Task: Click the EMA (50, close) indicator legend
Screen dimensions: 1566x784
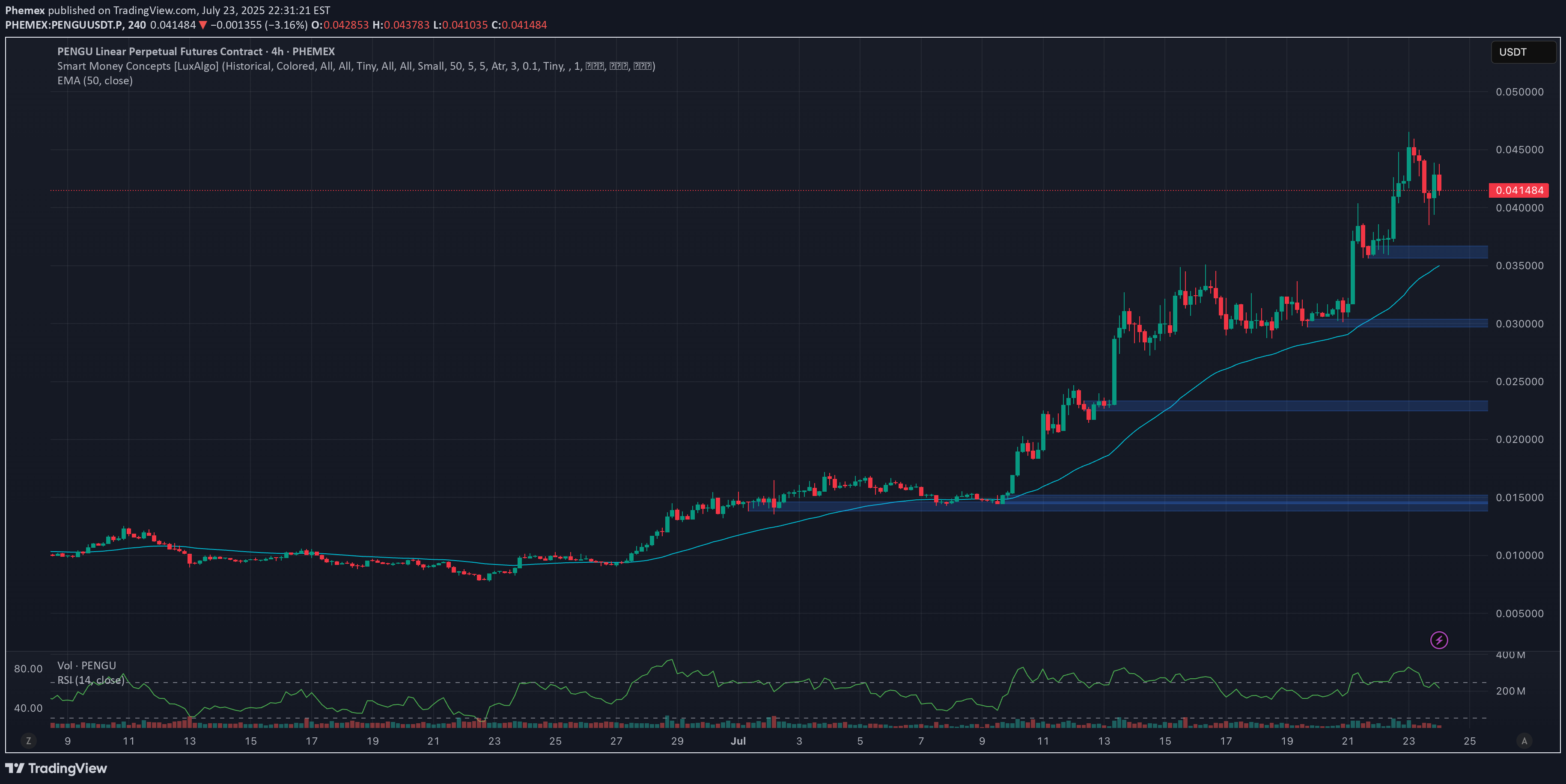Action: 95,81
